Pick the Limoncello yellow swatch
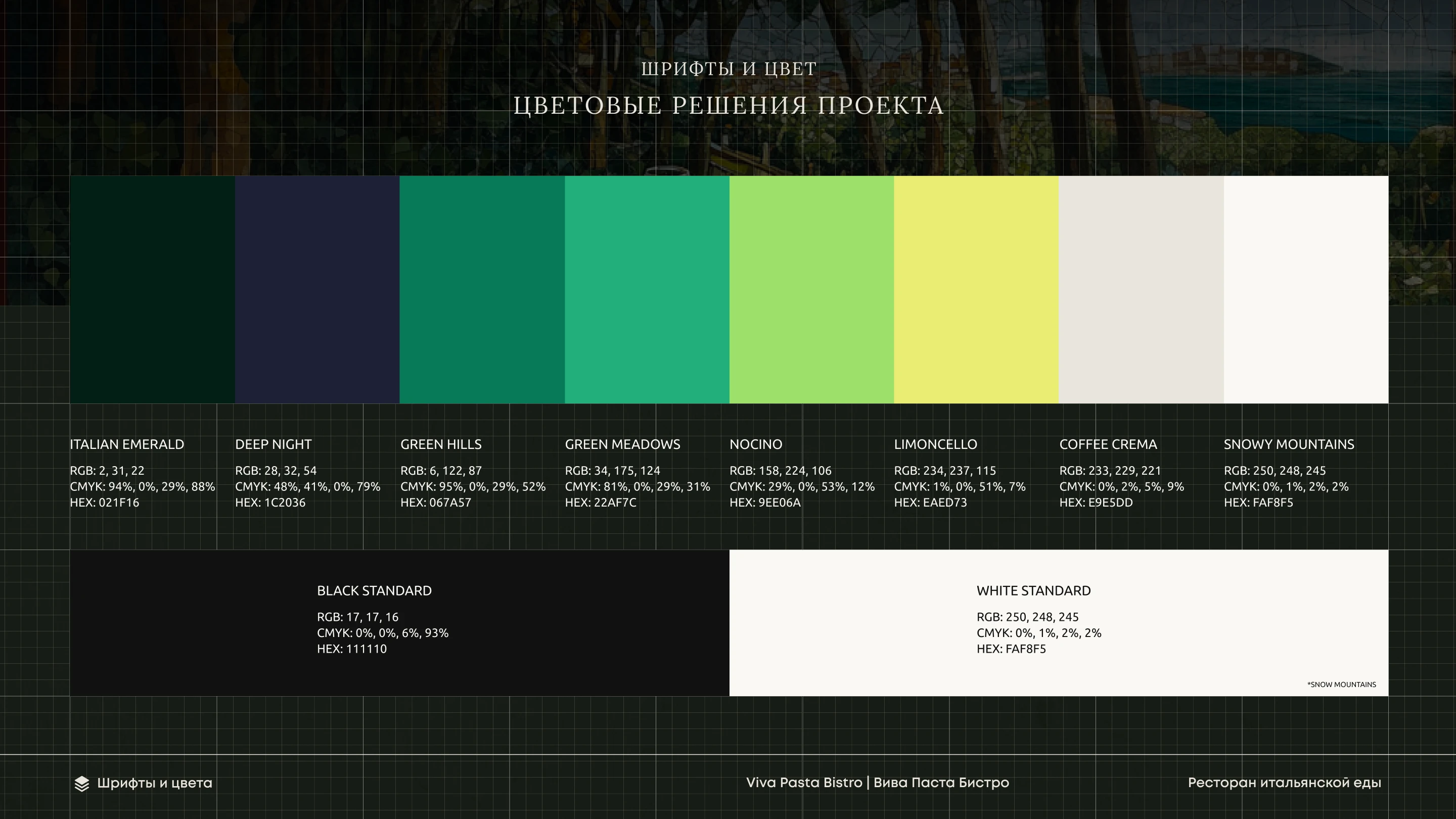This screenshot has width=1456, height=819. (x=976, y=289)
